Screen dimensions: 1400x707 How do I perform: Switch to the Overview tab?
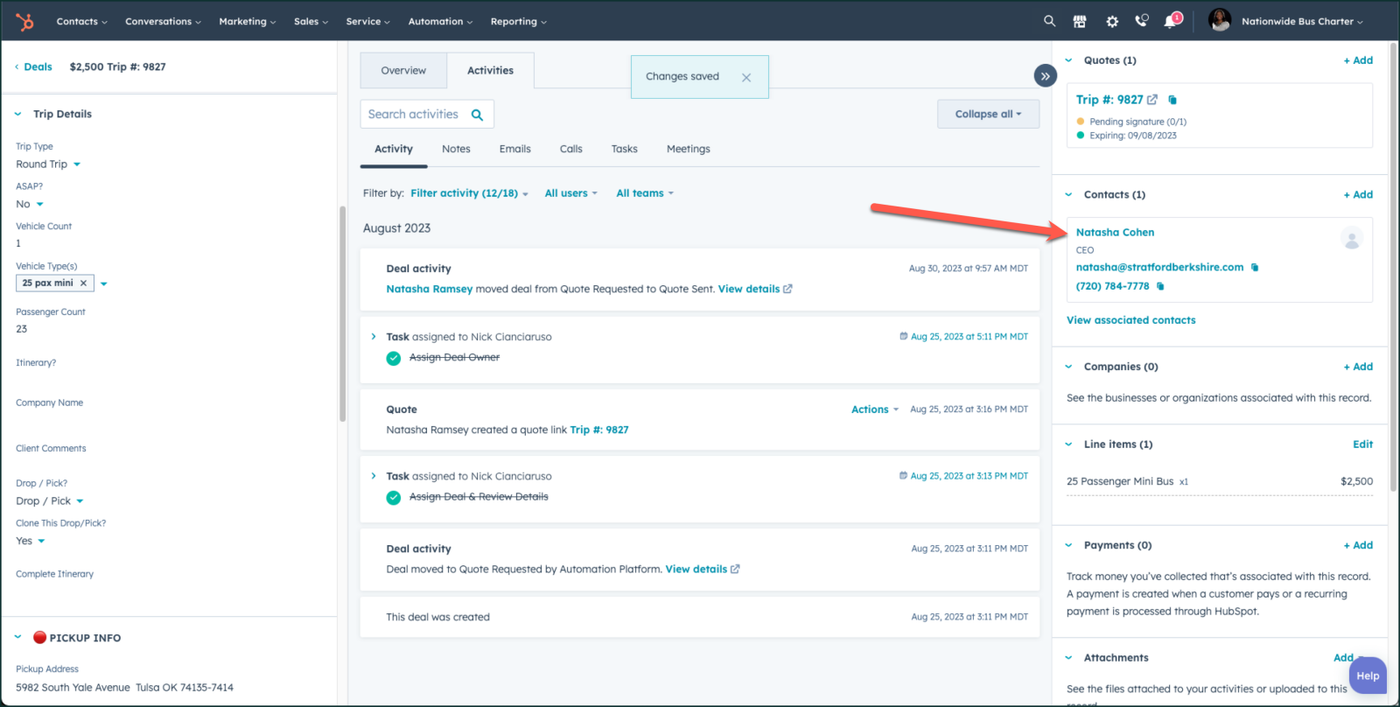[x=403, y=71]
